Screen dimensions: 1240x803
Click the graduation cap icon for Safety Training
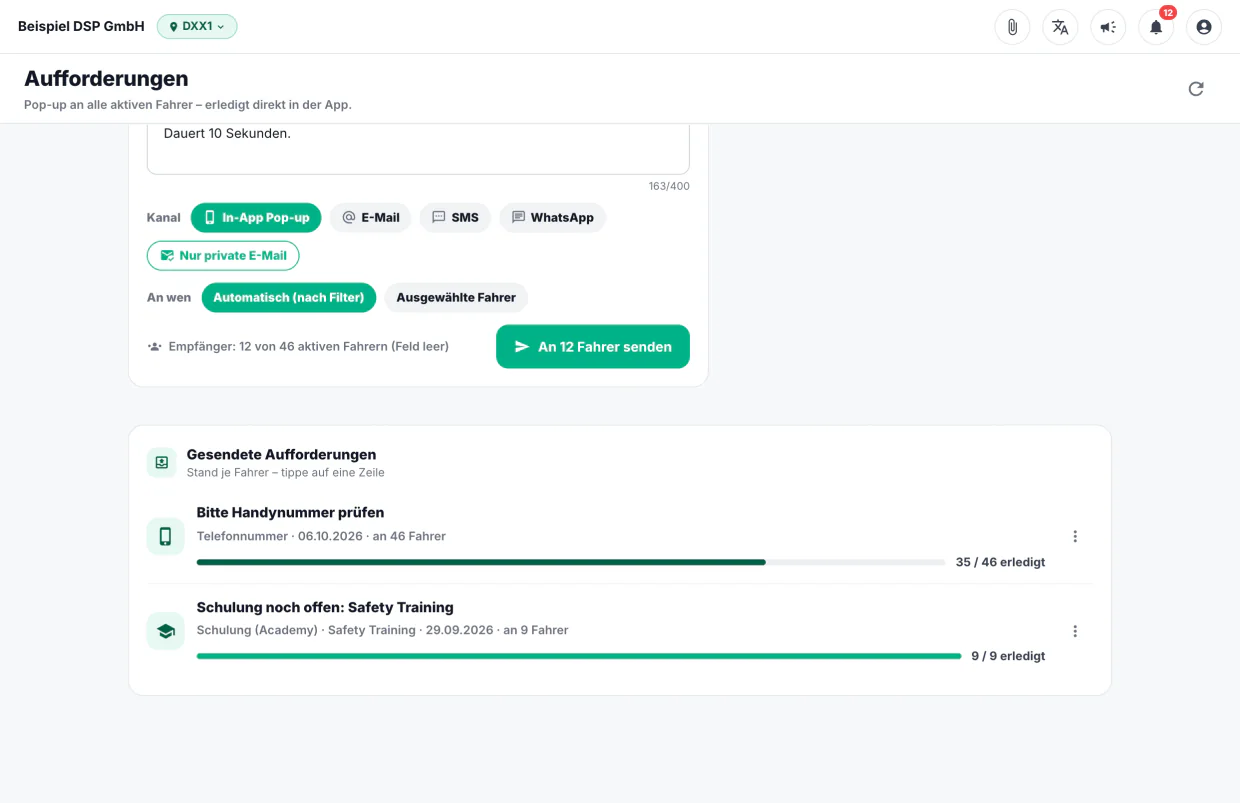(x=166, y=631)
